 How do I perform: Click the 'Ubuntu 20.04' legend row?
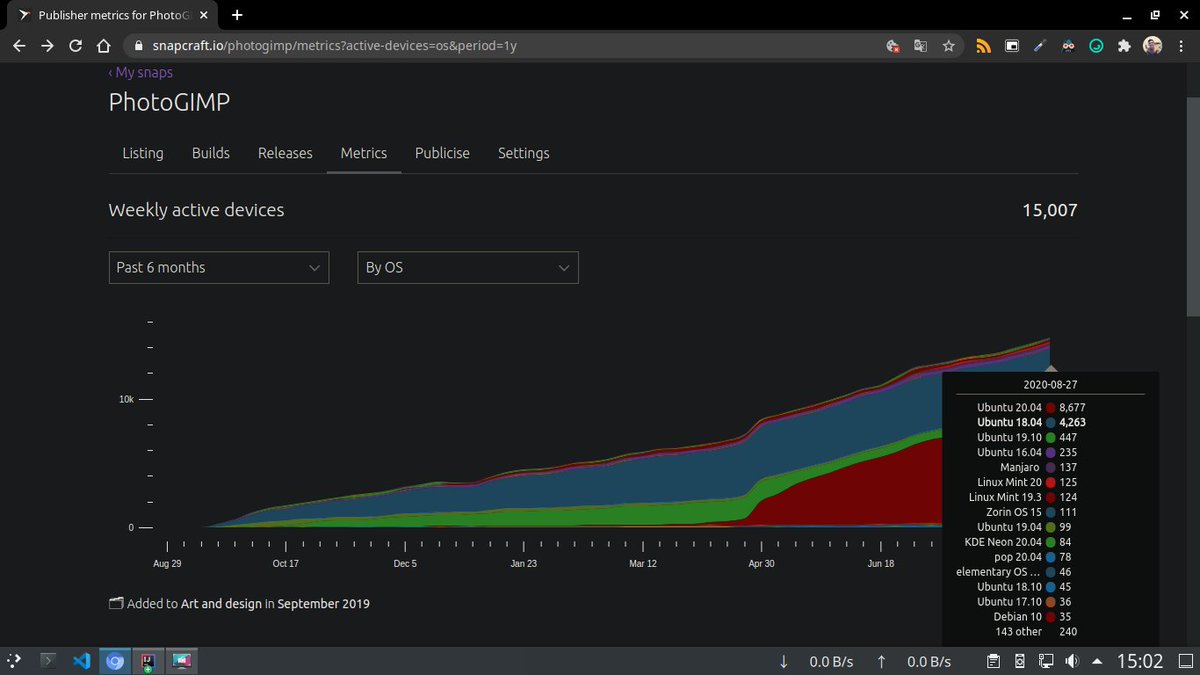(1031, 408)
